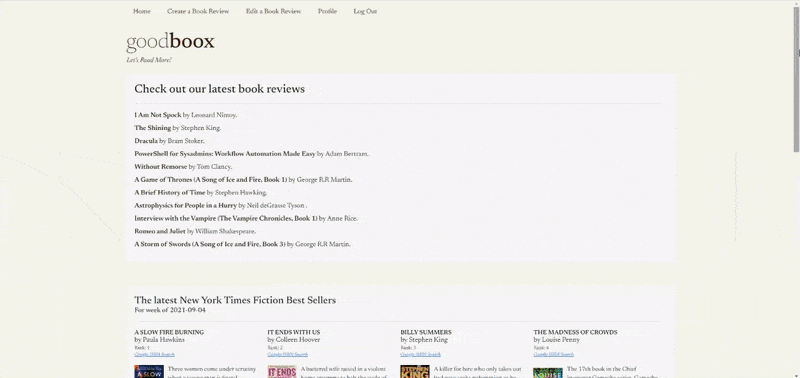Click 'THE MADNESS OF CROWDS' title text
Viewport: 800px width, 378px height.
click(576, 332)
